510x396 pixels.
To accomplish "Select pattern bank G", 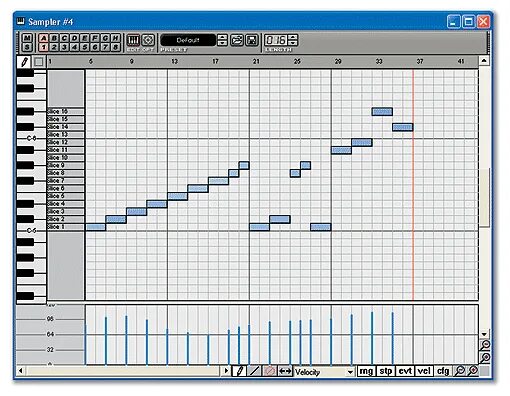I will [105, 38].
